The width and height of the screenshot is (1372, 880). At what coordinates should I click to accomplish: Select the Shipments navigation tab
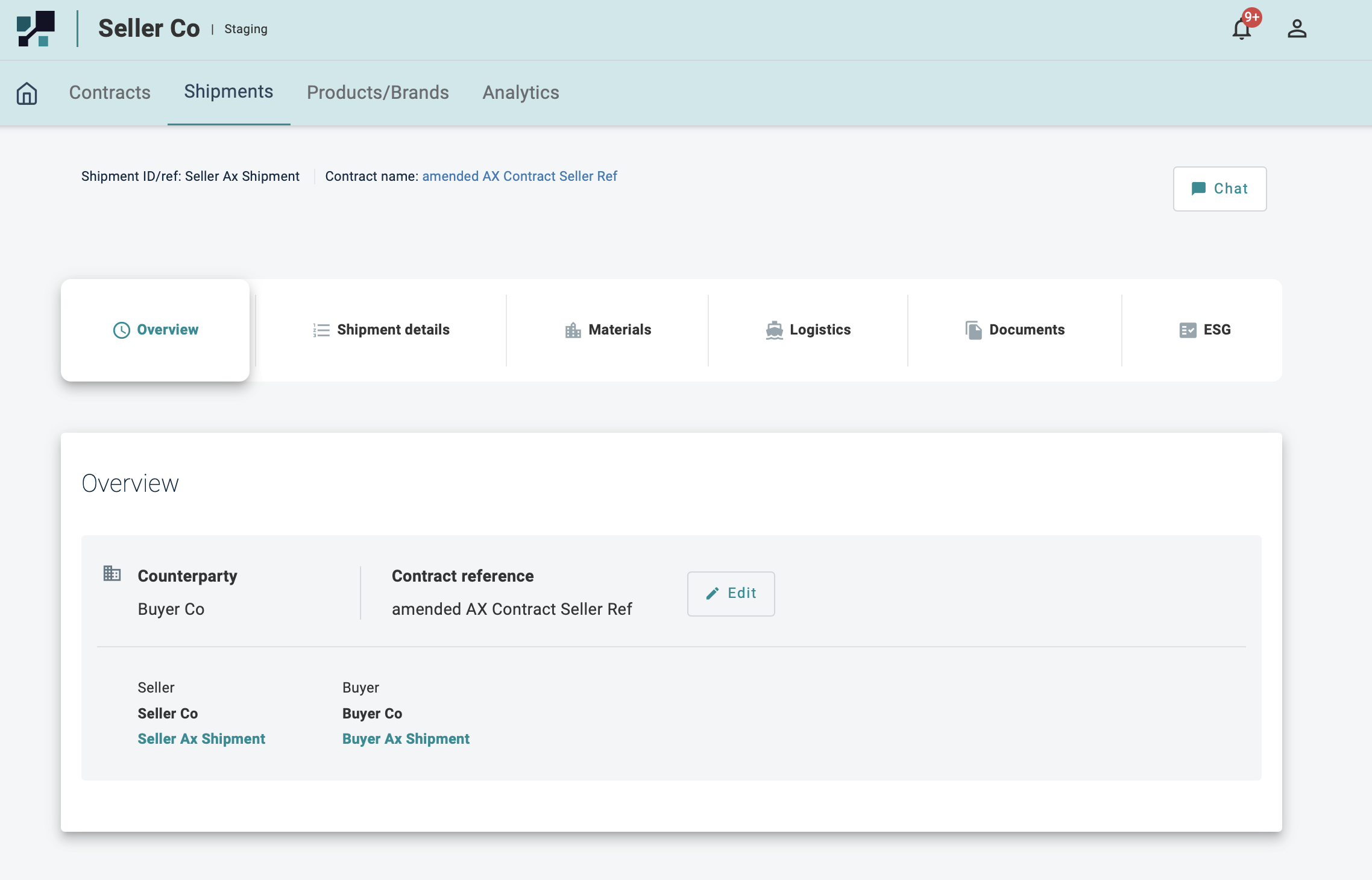tap(228, 92)
